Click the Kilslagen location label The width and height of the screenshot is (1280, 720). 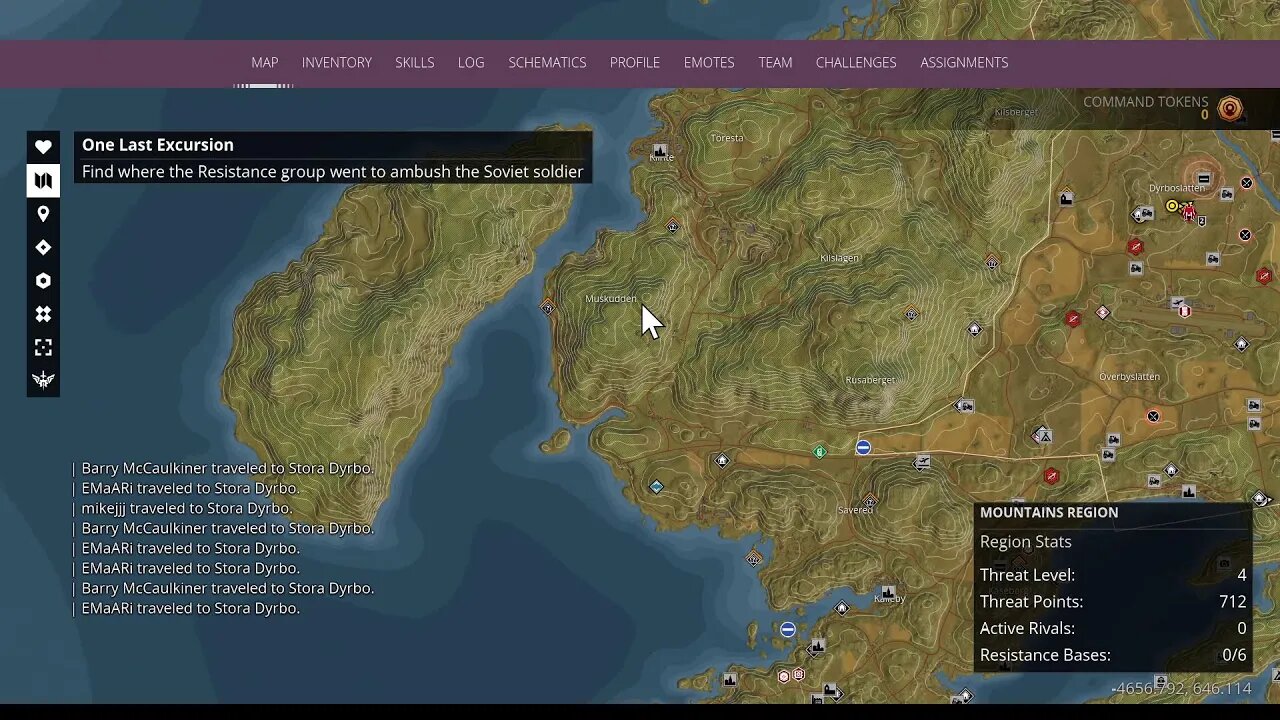click(x=839, y=258)
